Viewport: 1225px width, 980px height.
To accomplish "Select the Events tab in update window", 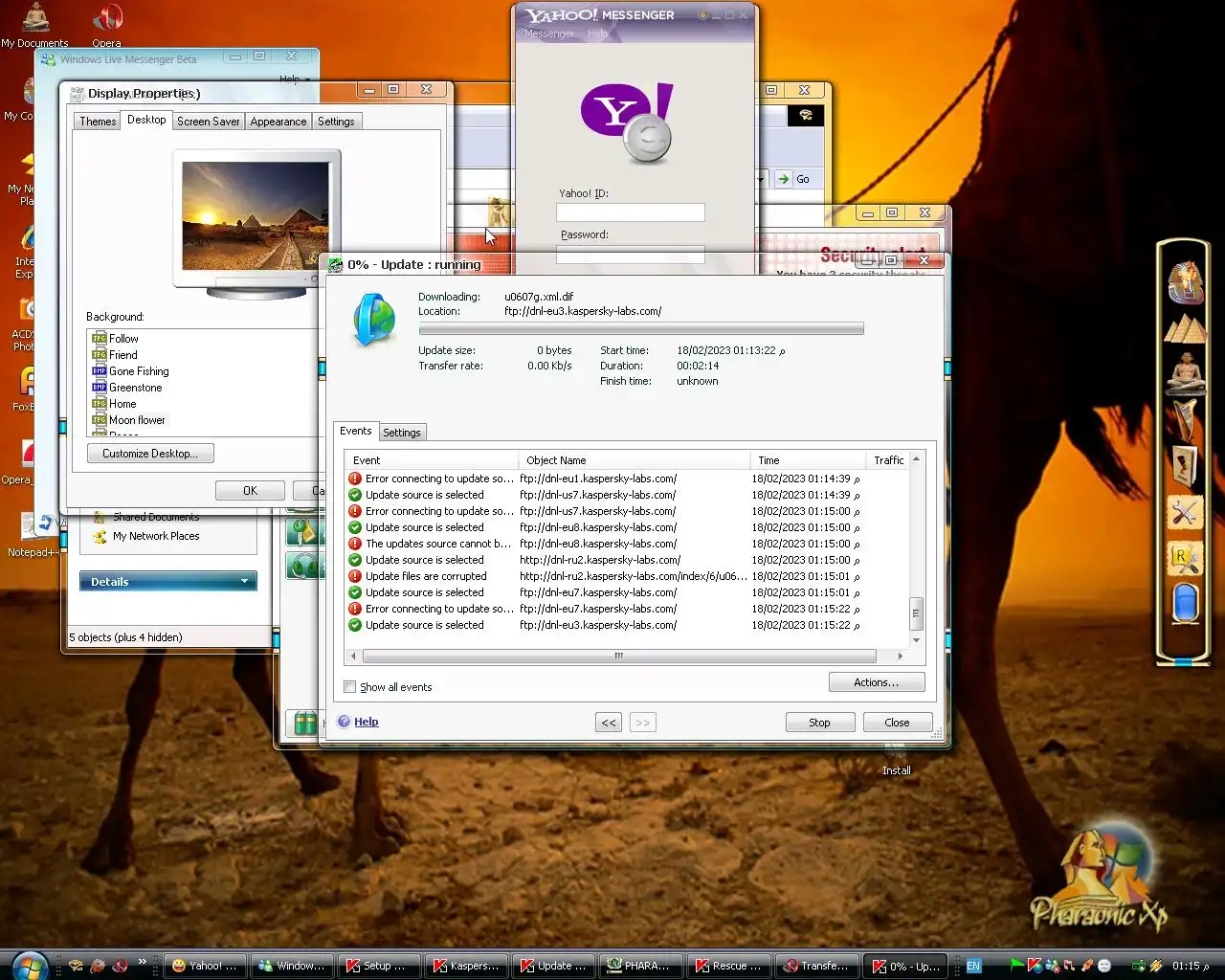I will [x=356, y=431].
